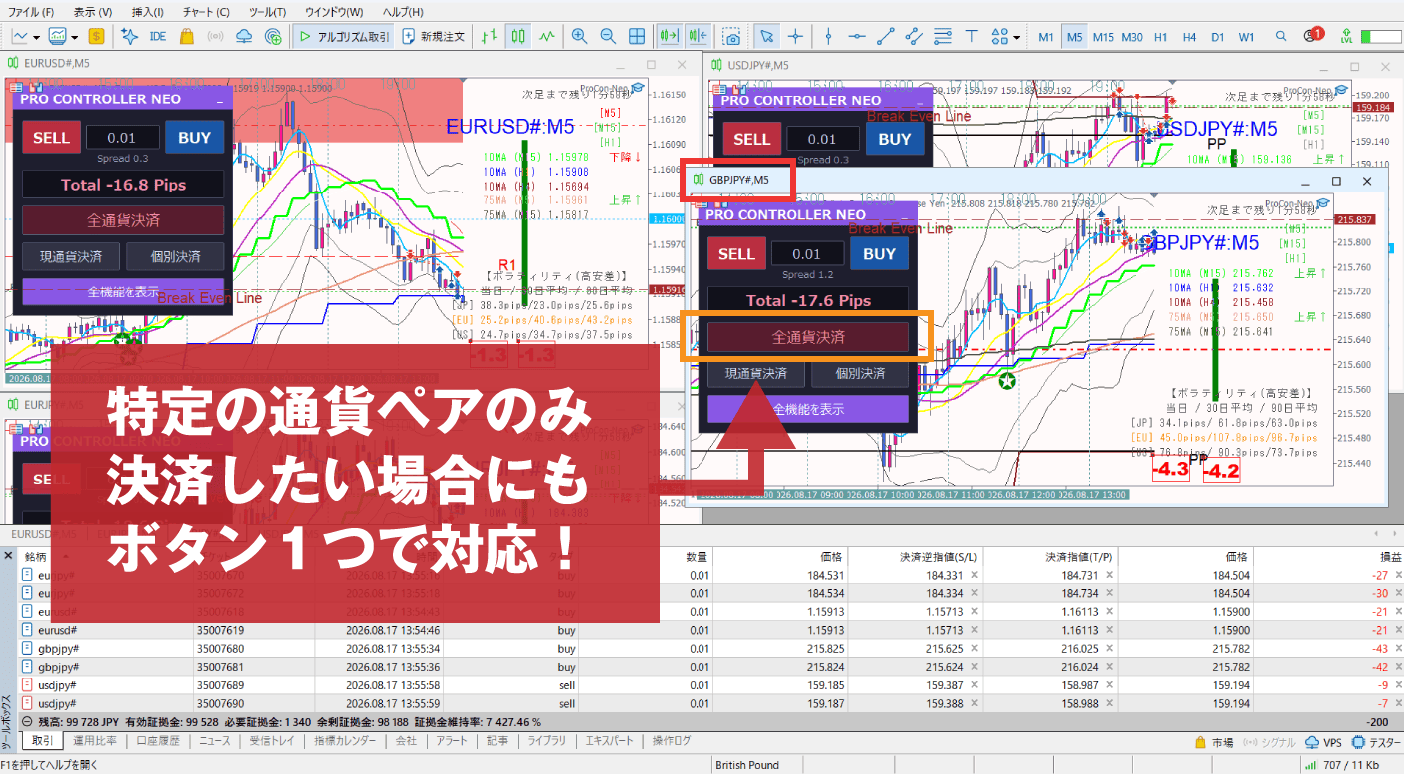The height and width of the screenshot is (774, 1404).
Task: Expand the shapes objects dropdown arrow
Action: [x=1016, y=38]
